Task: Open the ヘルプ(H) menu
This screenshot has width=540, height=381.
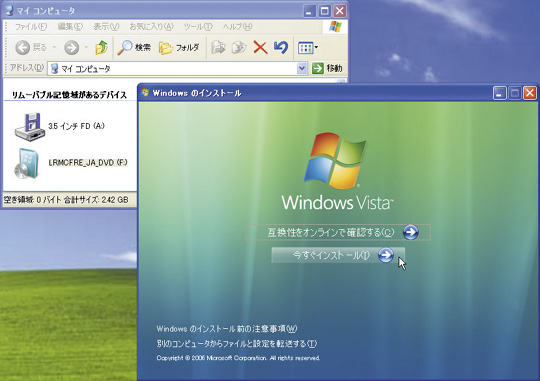Action: 238,27
